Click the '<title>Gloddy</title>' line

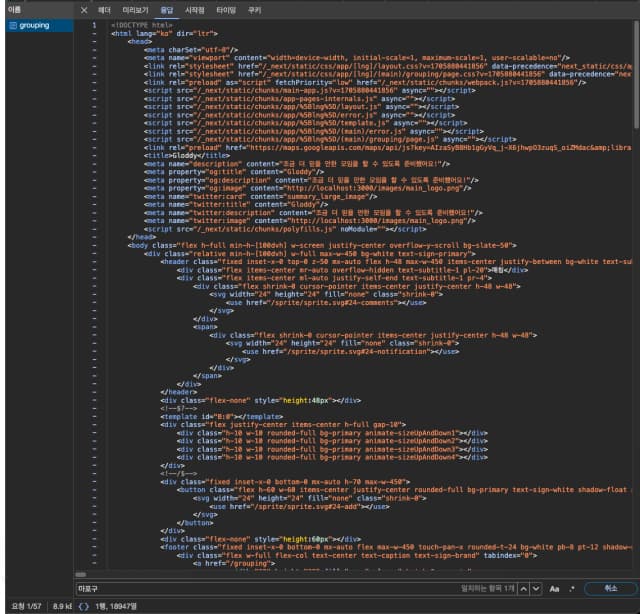[x=187, y=156]
